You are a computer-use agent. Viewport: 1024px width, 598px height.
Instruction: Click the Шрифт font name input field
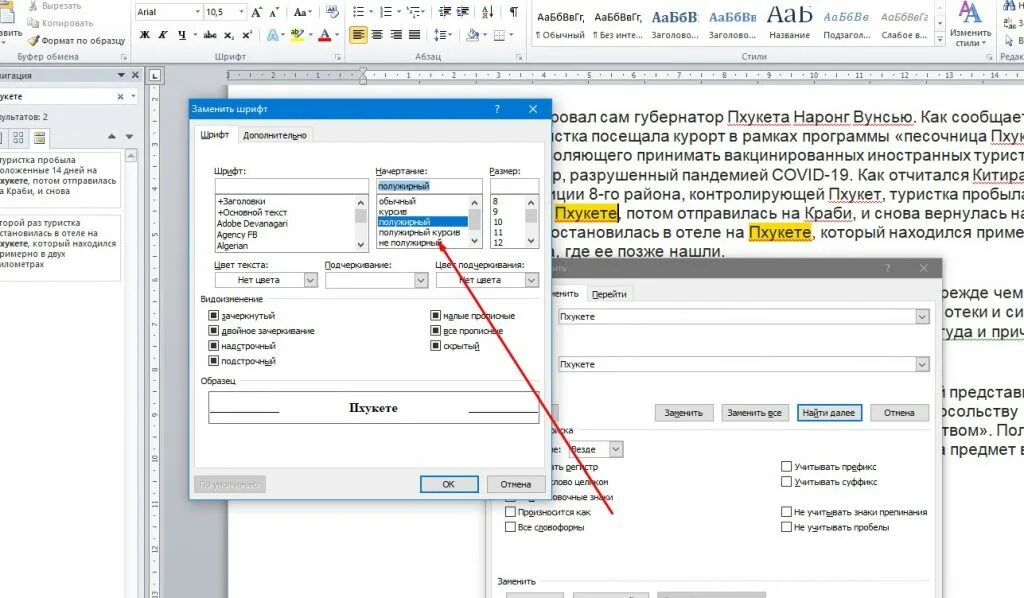[x=291, y=186]
